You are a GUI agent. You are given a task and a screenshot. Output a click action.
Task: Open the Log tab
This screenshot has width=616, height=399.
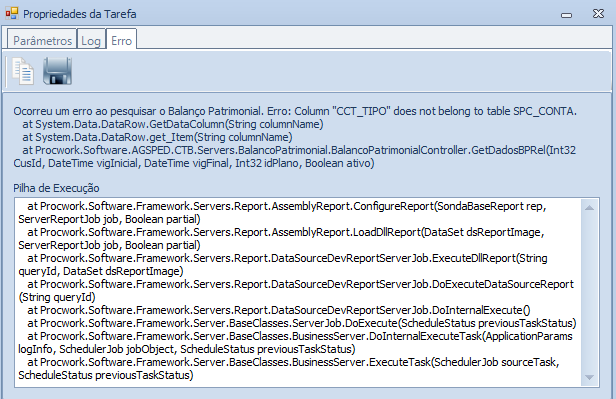coord(91,40)
